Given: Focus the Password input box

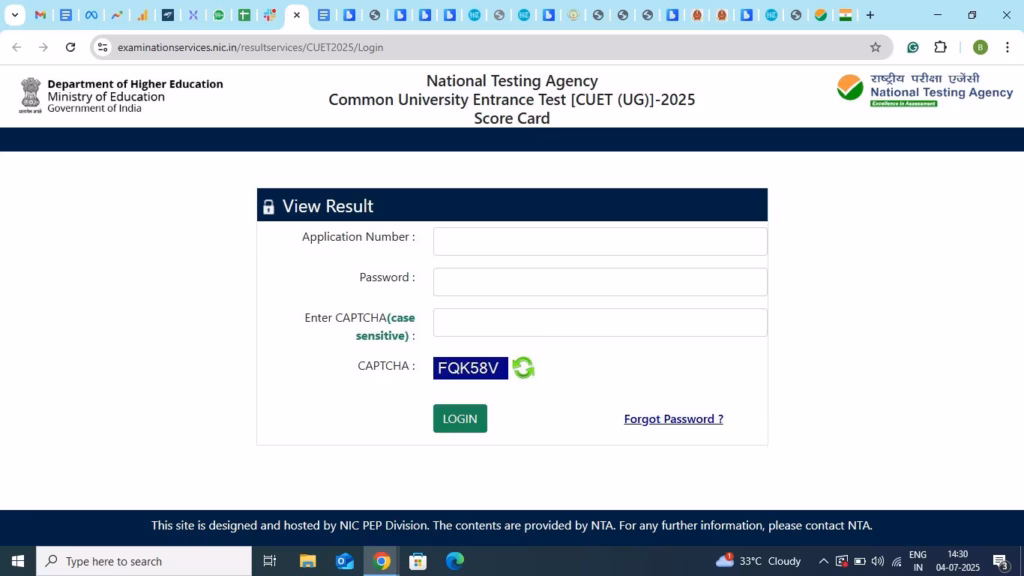Looking at the screenshot, I should click(600, 282).
